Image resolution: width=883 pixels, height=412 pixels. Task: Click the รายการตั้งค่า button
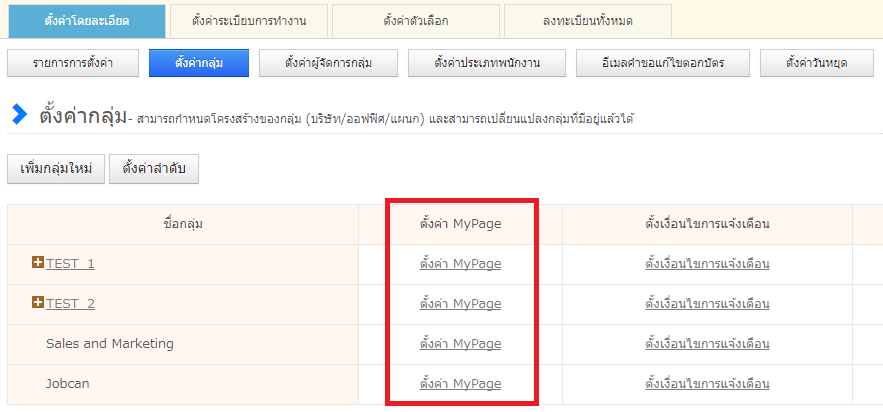click(x=72, y=63)
